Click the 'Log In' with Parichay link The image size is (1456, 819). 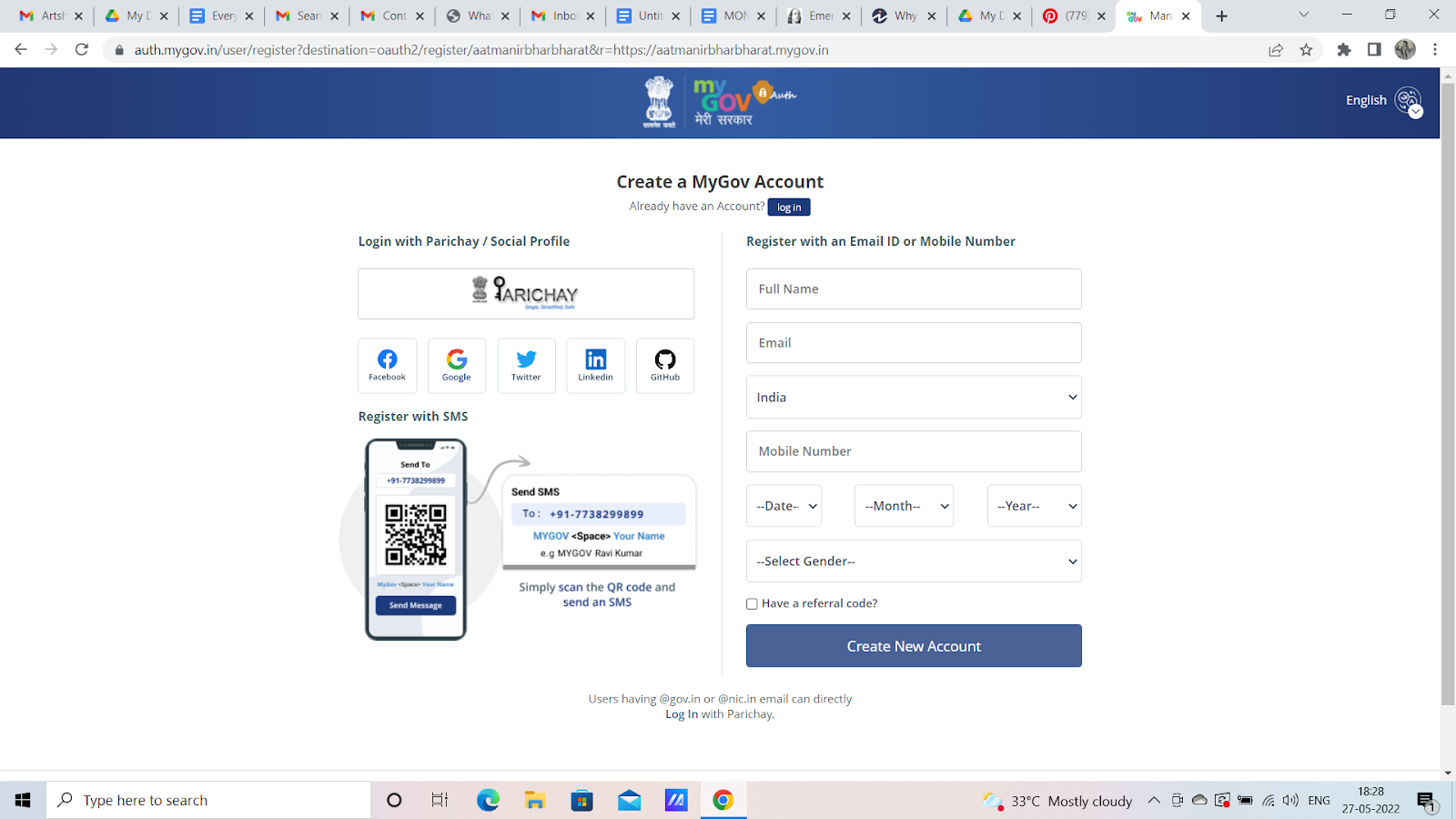click(x=682, y=714)
